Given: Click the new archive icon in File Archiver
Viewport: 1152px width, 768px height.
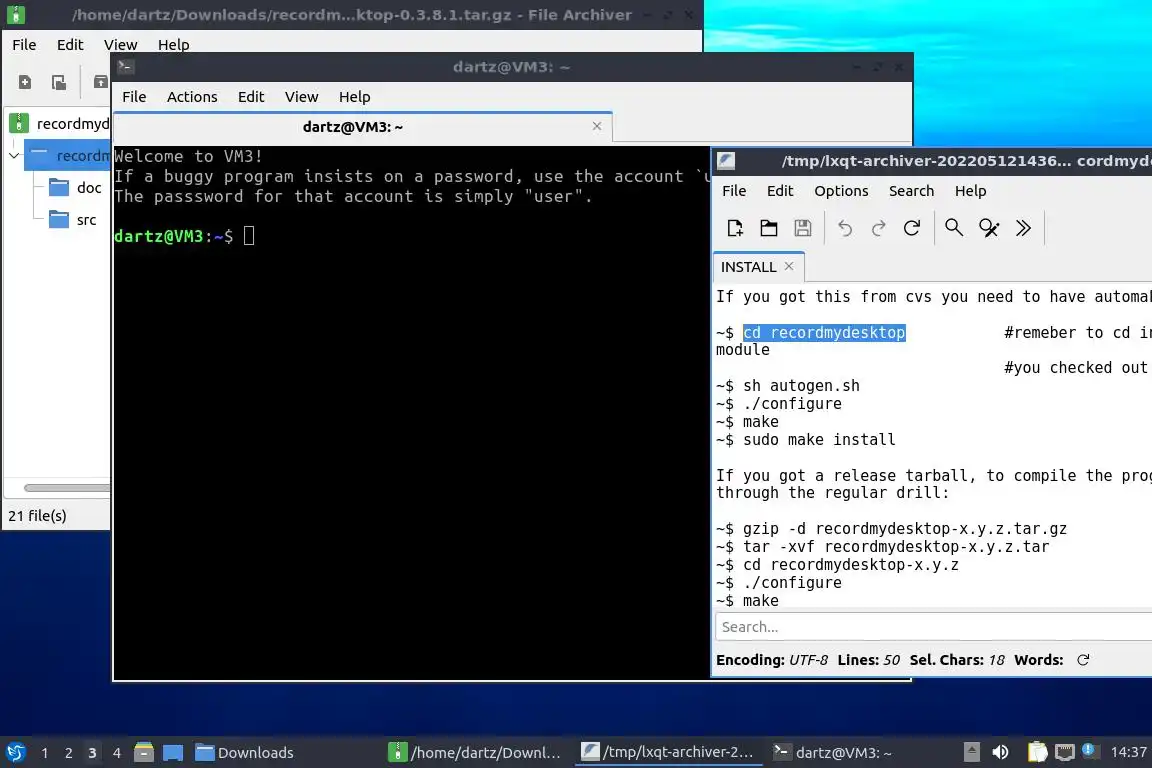Looking at the screenshot, I should click(25, 82).
